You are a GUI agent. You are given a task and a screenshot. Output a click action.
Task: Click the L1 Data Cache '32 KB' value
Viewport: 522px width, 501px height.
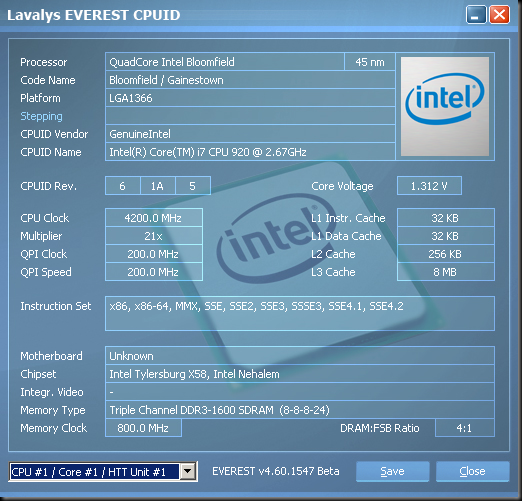(446, 236)
